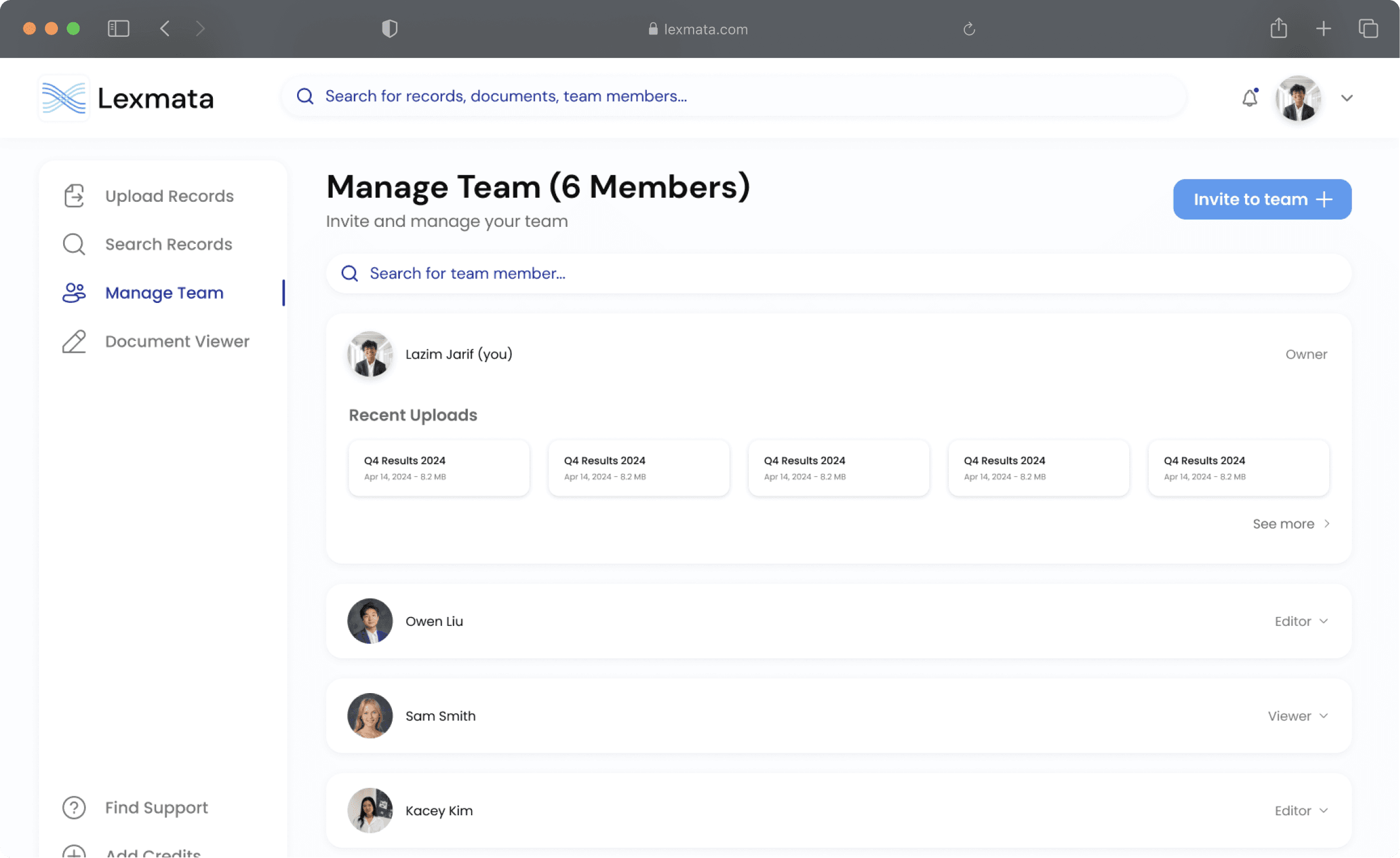This screenshot has height=858, width=1400.
Task: Open the first Q4 Results 2024 card
Action: pos(439,468)
